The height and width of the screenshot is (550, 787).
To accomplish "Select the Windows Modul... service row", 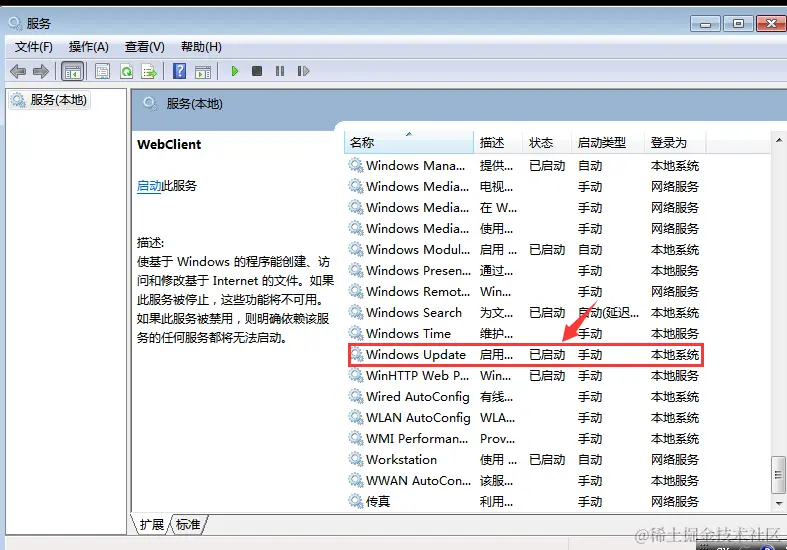I will (526, 249).
